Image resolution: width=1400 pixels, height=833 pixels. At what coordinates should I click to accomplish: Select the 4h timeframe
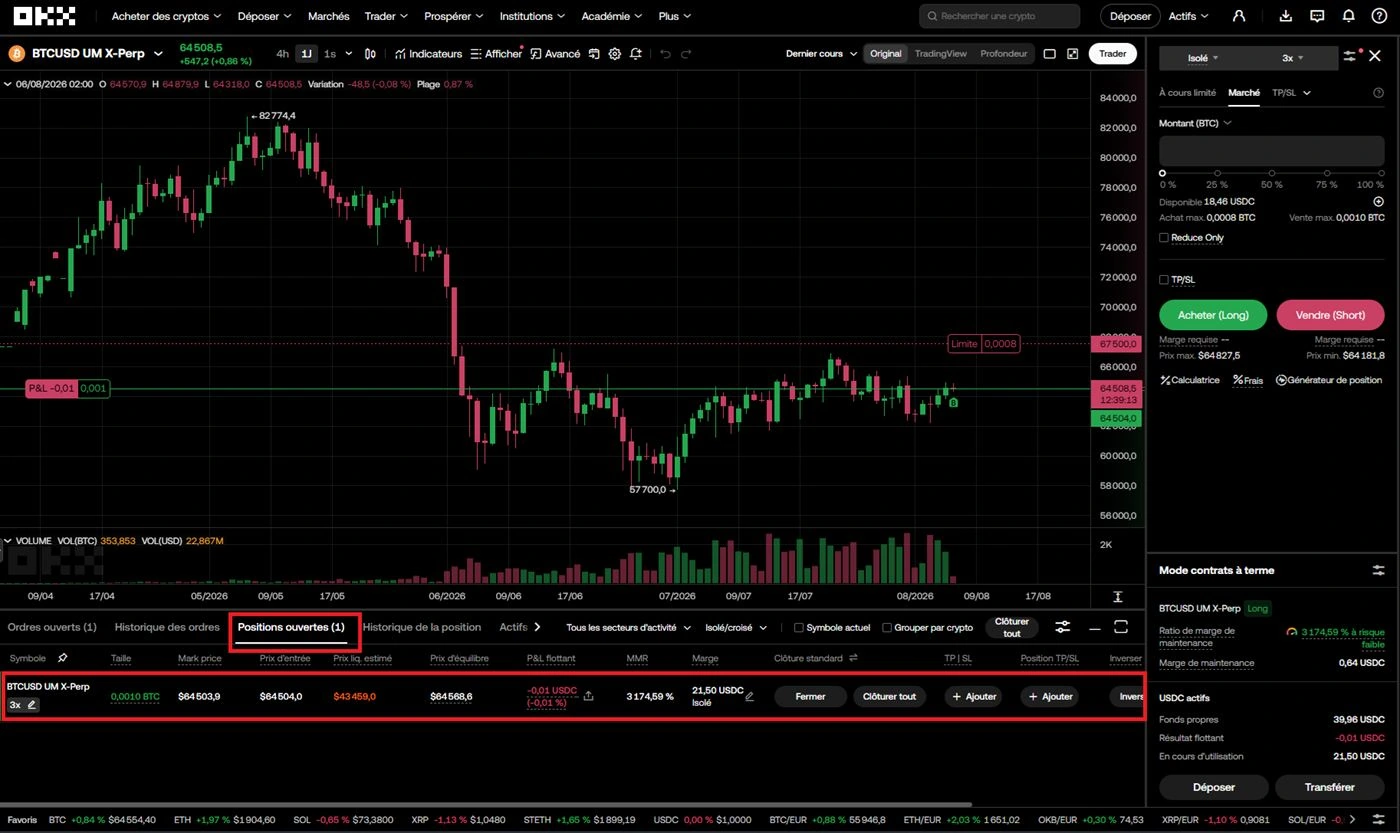(x=283, y=54)
